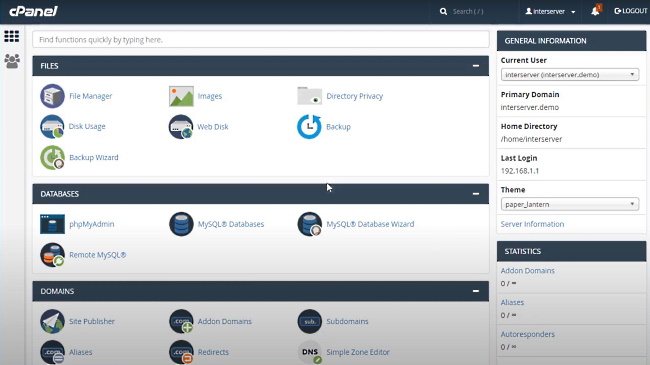This screenshot has height=365, width=650.
Task: Click the Logout button
Action: pos(631,11)
